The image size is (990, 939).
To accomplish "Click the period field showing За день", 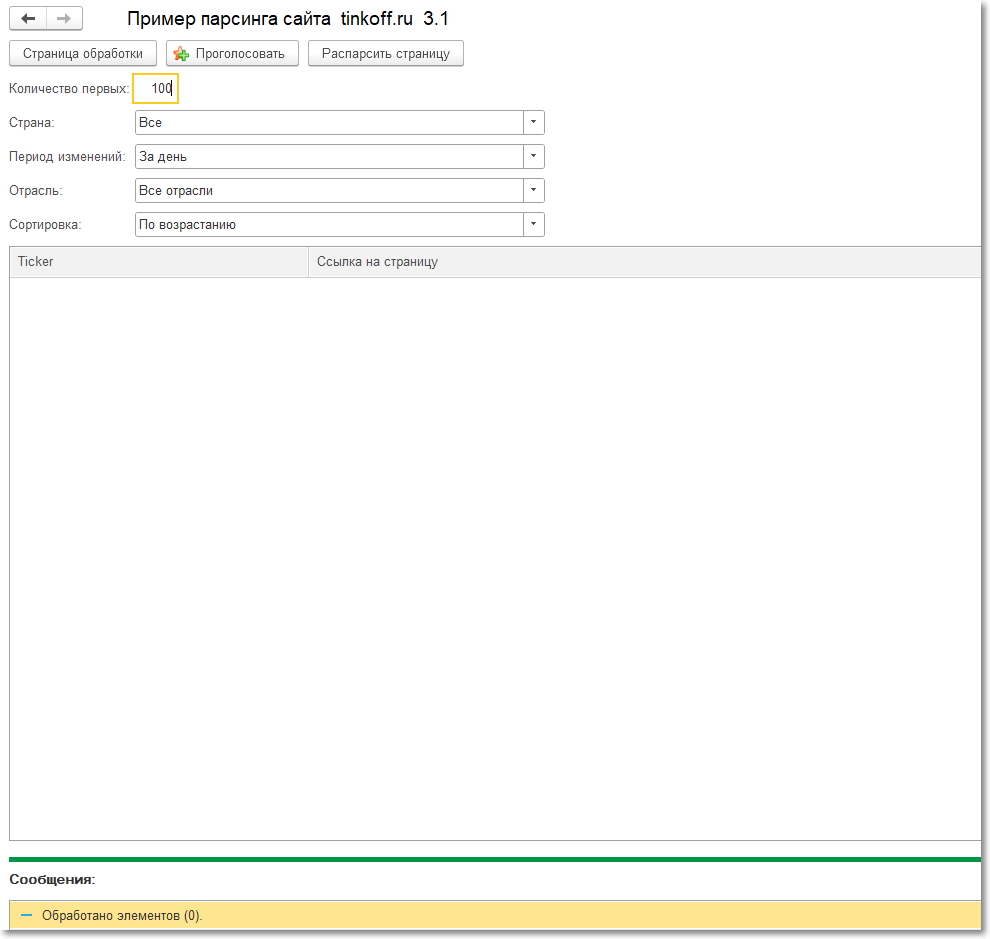I will [330, 157].
